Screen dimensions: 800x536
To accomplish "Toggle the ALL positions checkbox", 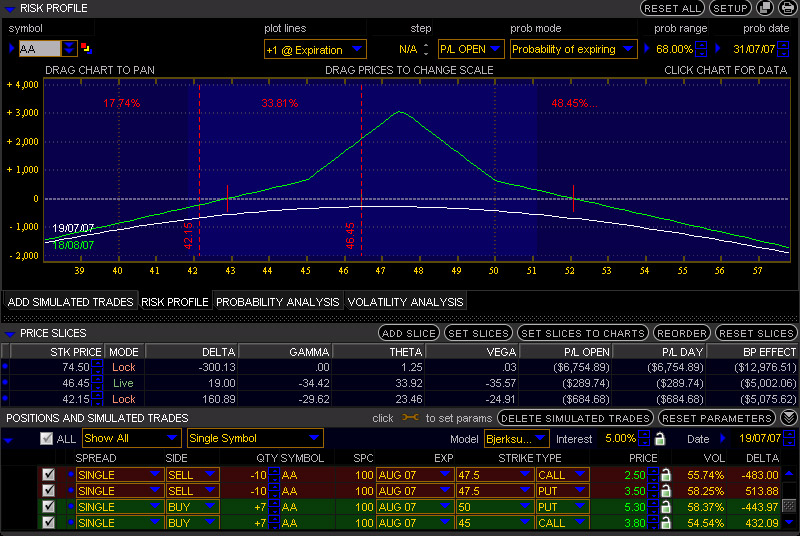I will [x=46, y=438].
